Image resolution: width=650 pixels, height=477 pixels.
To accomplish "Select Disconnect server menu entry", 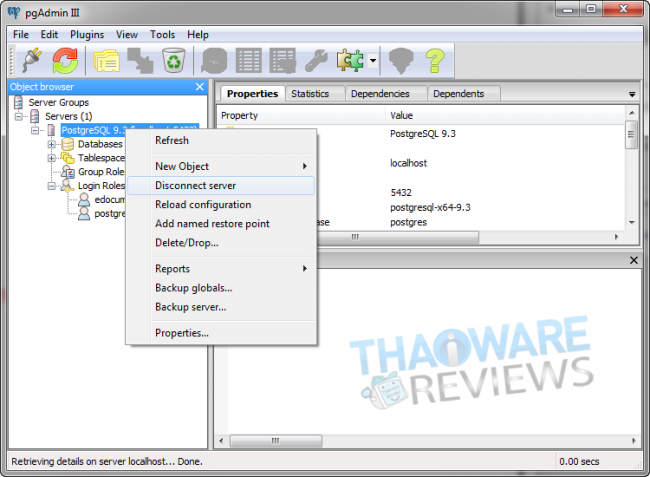I will (221, 185).
